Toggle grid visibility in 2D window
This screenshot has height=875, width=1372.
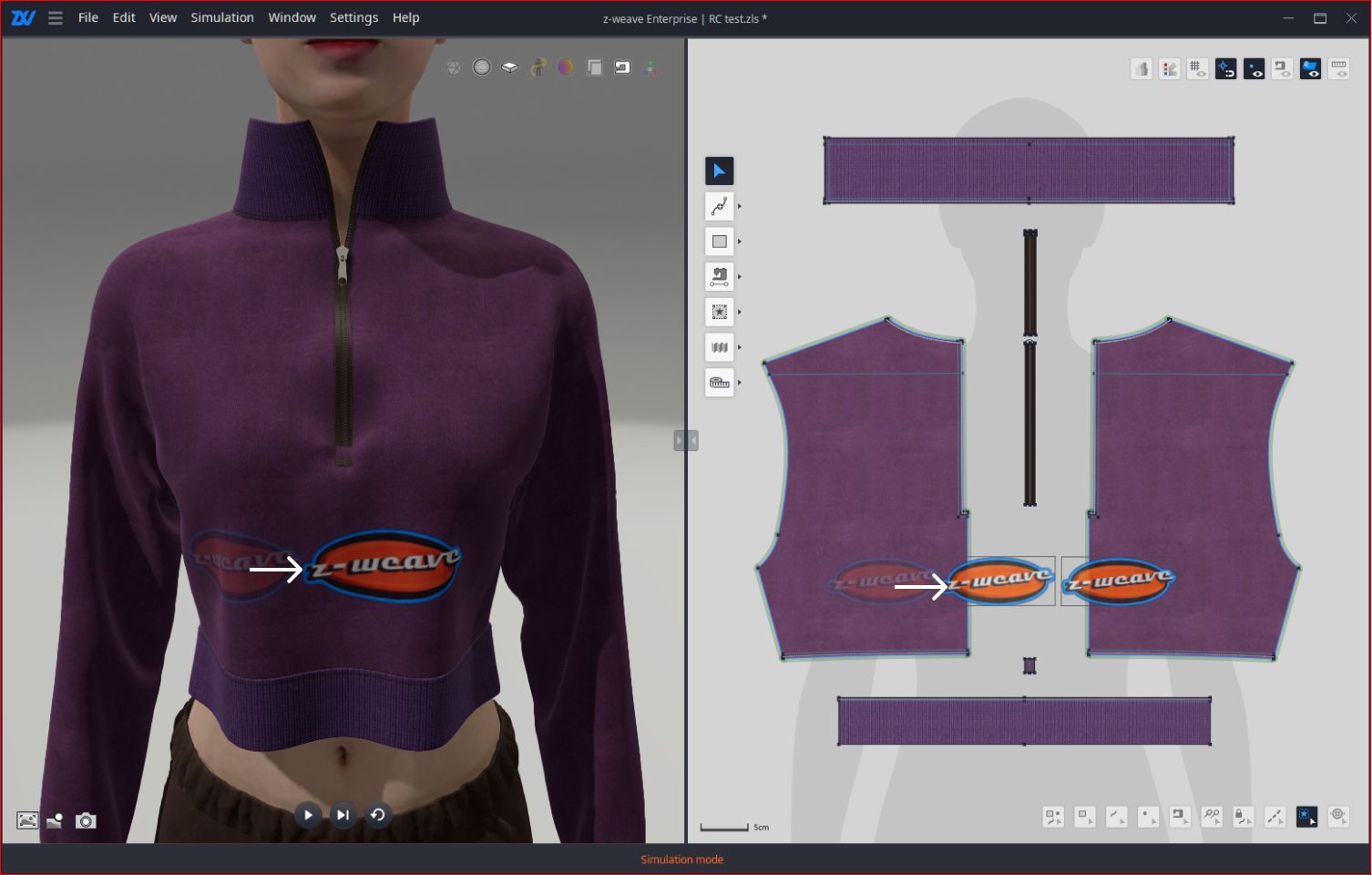(1198, 69)
